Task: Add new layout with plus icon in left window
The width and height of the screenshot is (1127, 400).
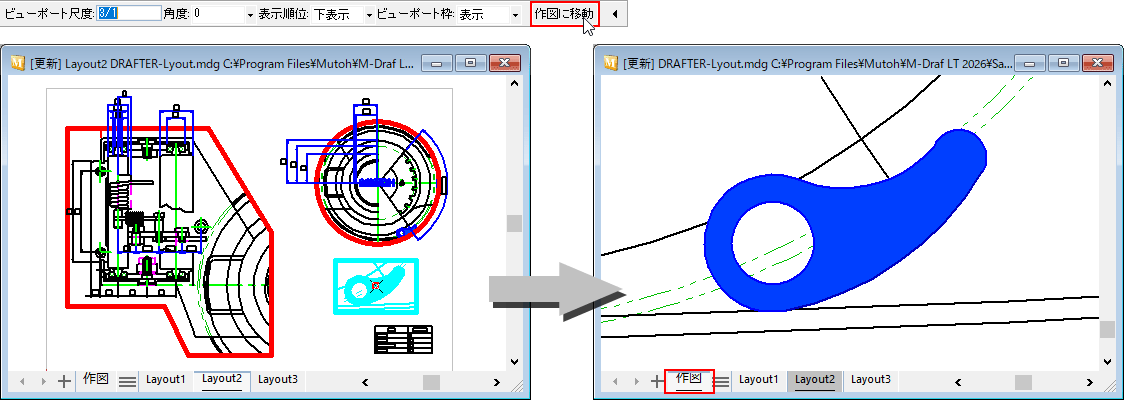Action: (x=64, y=381)
